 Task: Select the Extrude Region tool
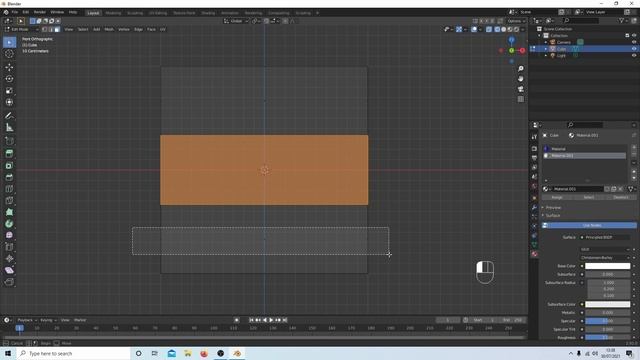pyautogui.click(x=9, y=153)
